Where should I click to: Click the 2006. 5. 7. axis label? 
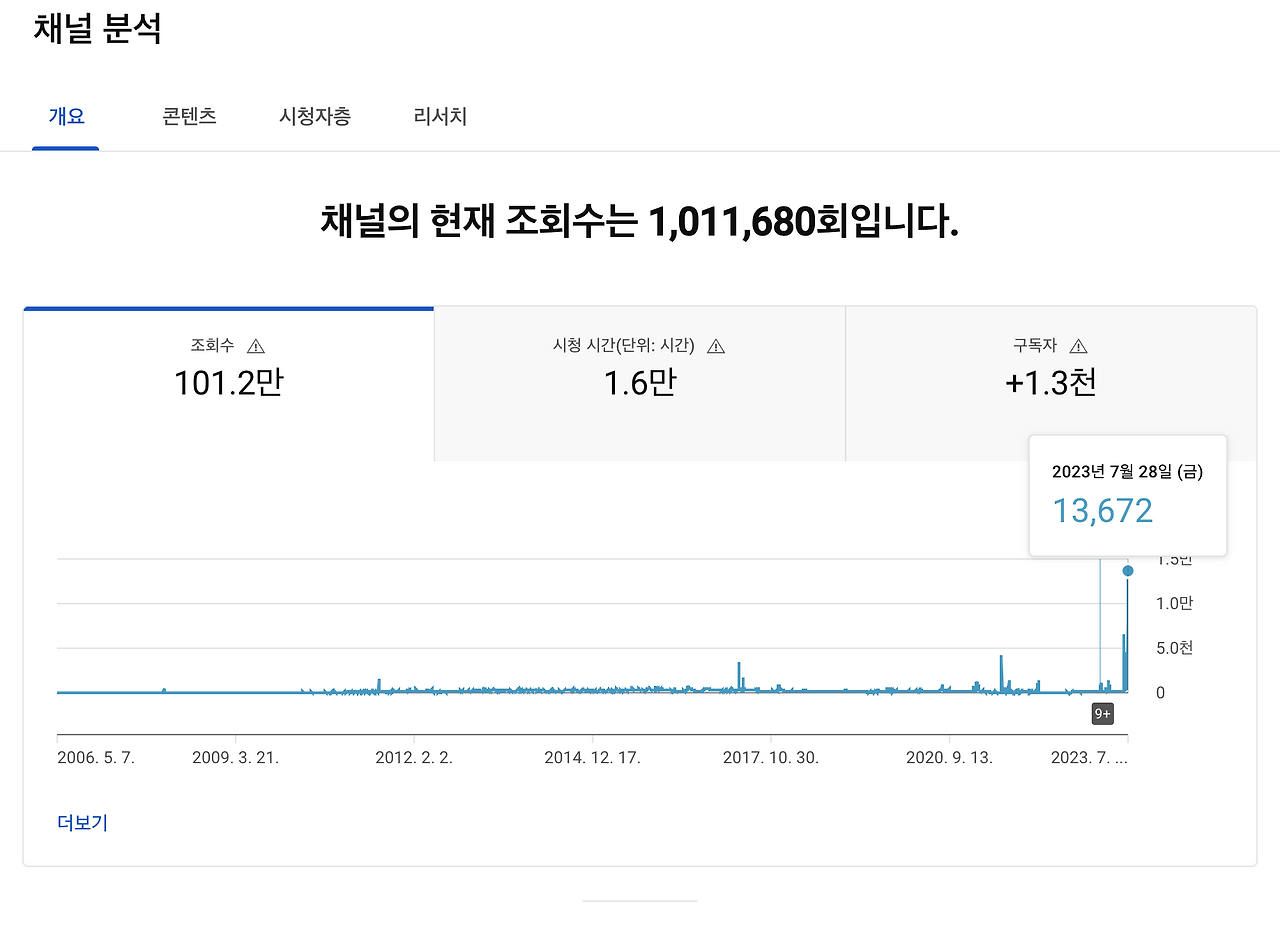click(96, 758)
